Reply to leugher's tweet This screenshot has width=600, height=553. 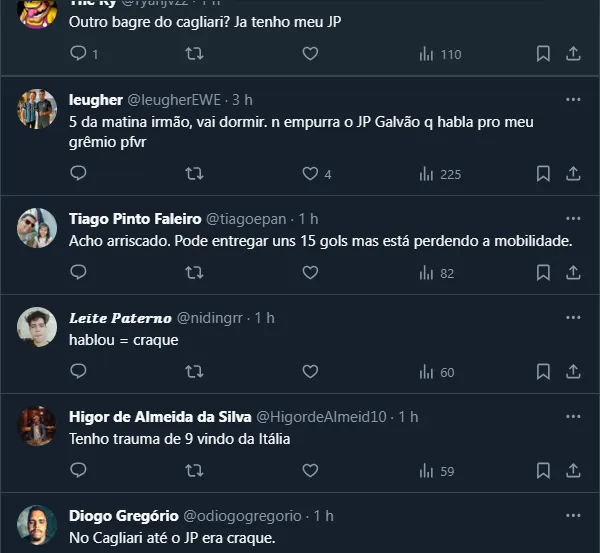pos(79,173)
